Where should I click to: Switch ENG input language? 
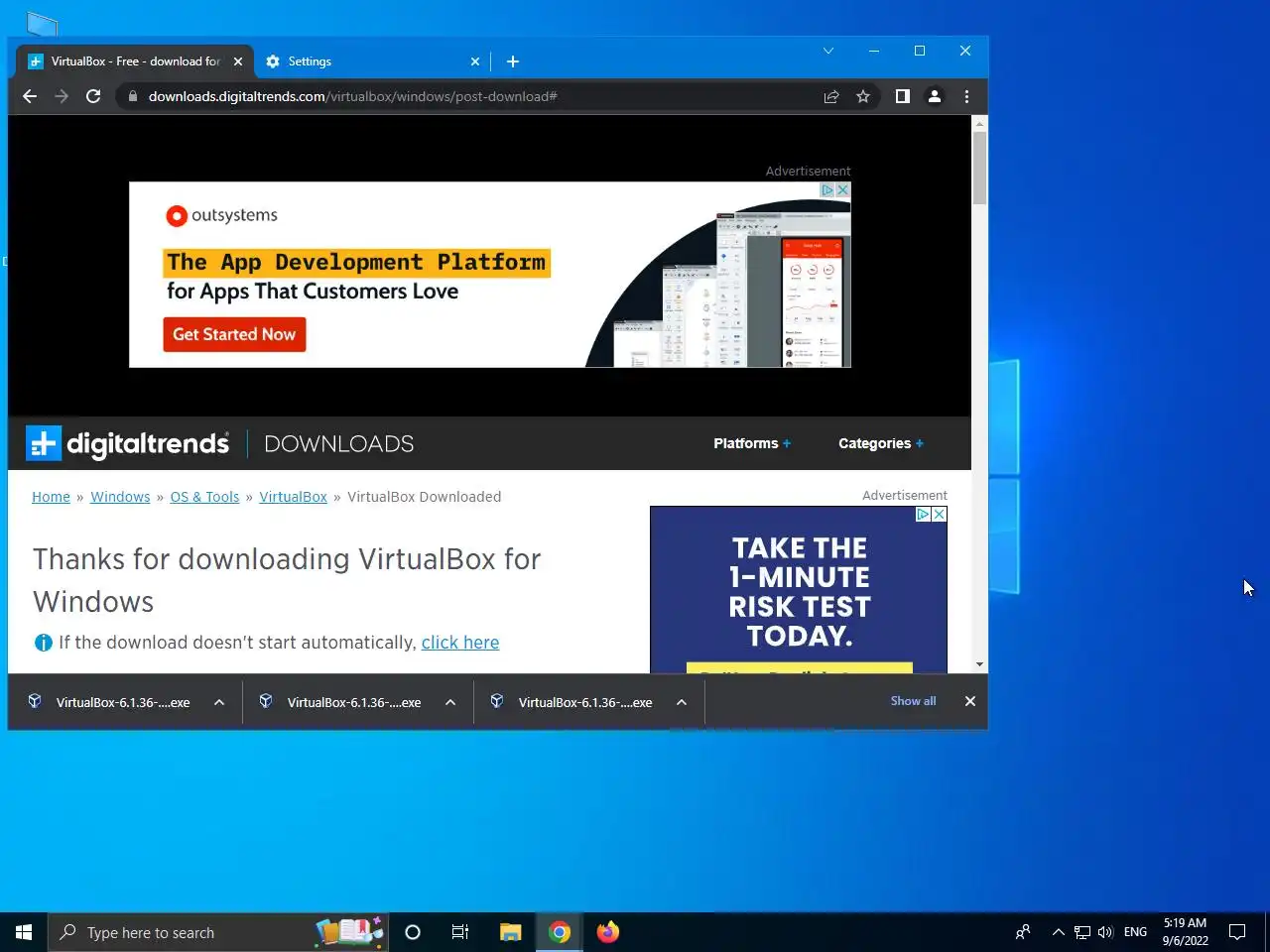point(1135,932)
